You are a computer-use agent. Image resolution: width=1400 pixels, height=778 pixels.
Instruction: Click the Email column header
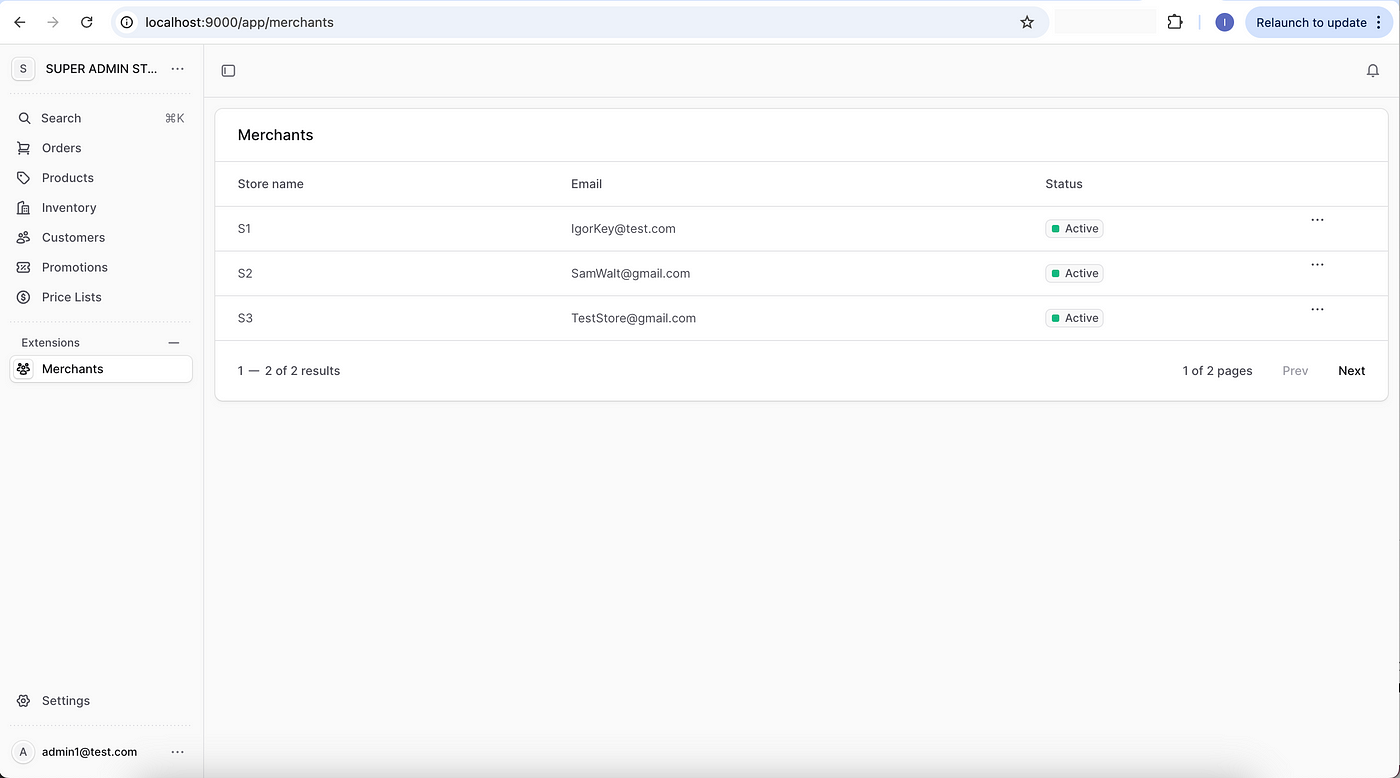pyautogui.click(x=586, y=184)
